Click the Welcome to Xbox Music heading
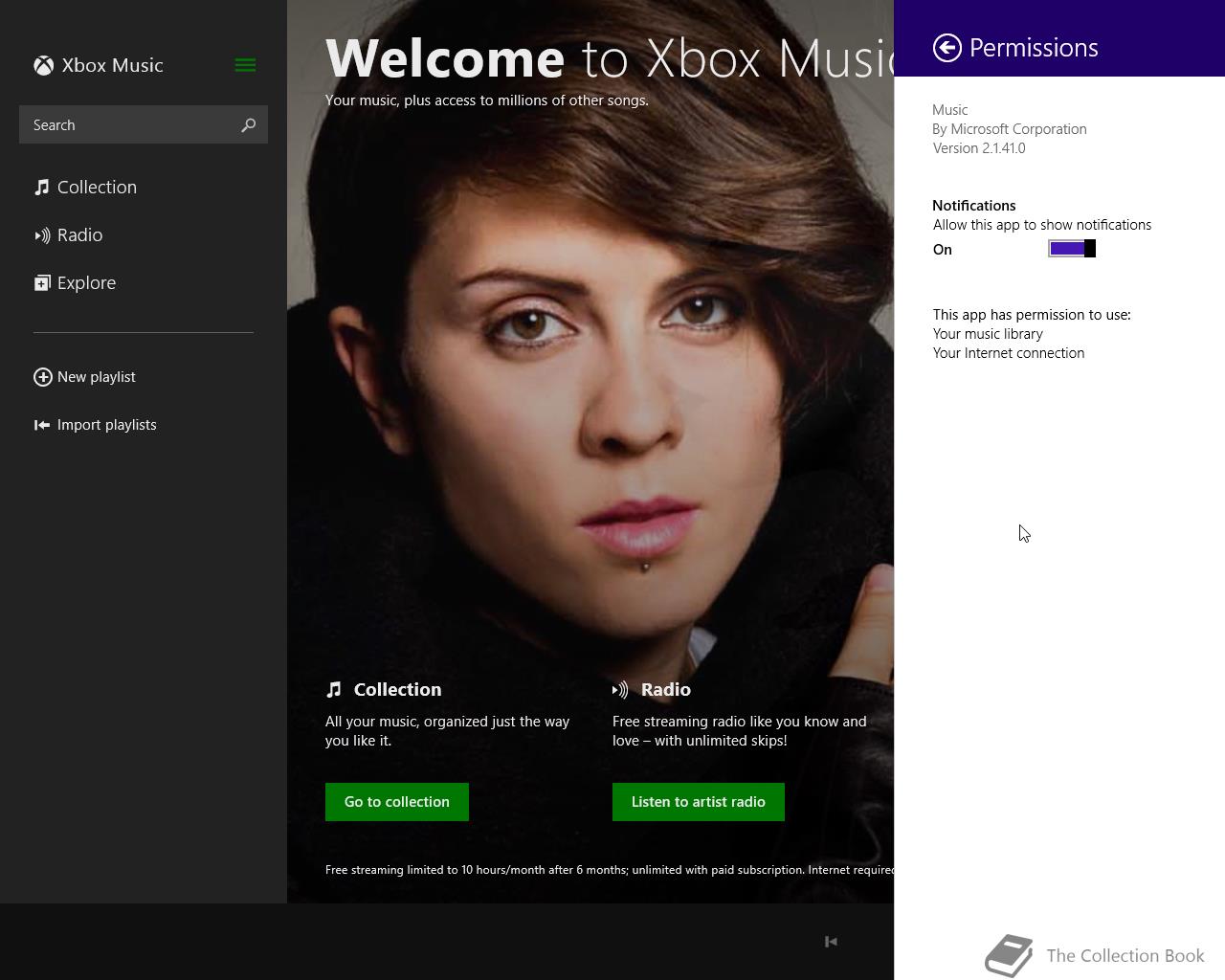This screenshot has width=1225, height=980. [610, 58]
